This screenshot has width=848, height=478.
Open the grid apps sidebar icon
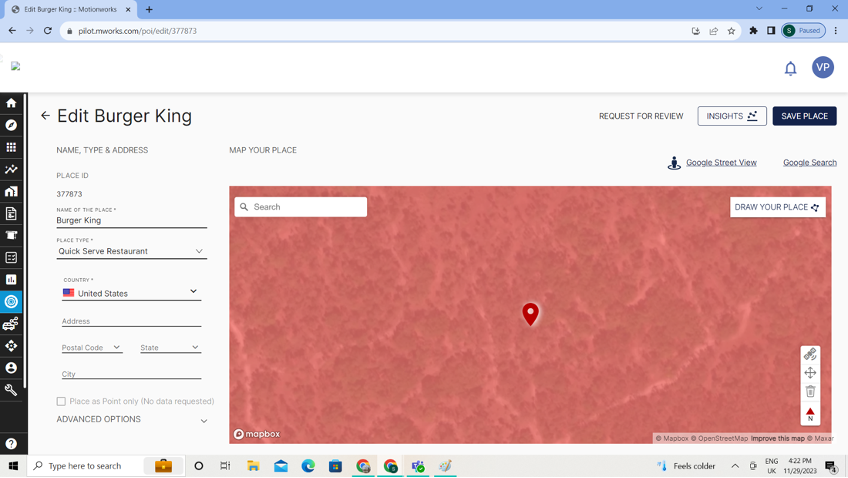pyautogui.click(x=11, y=147)
